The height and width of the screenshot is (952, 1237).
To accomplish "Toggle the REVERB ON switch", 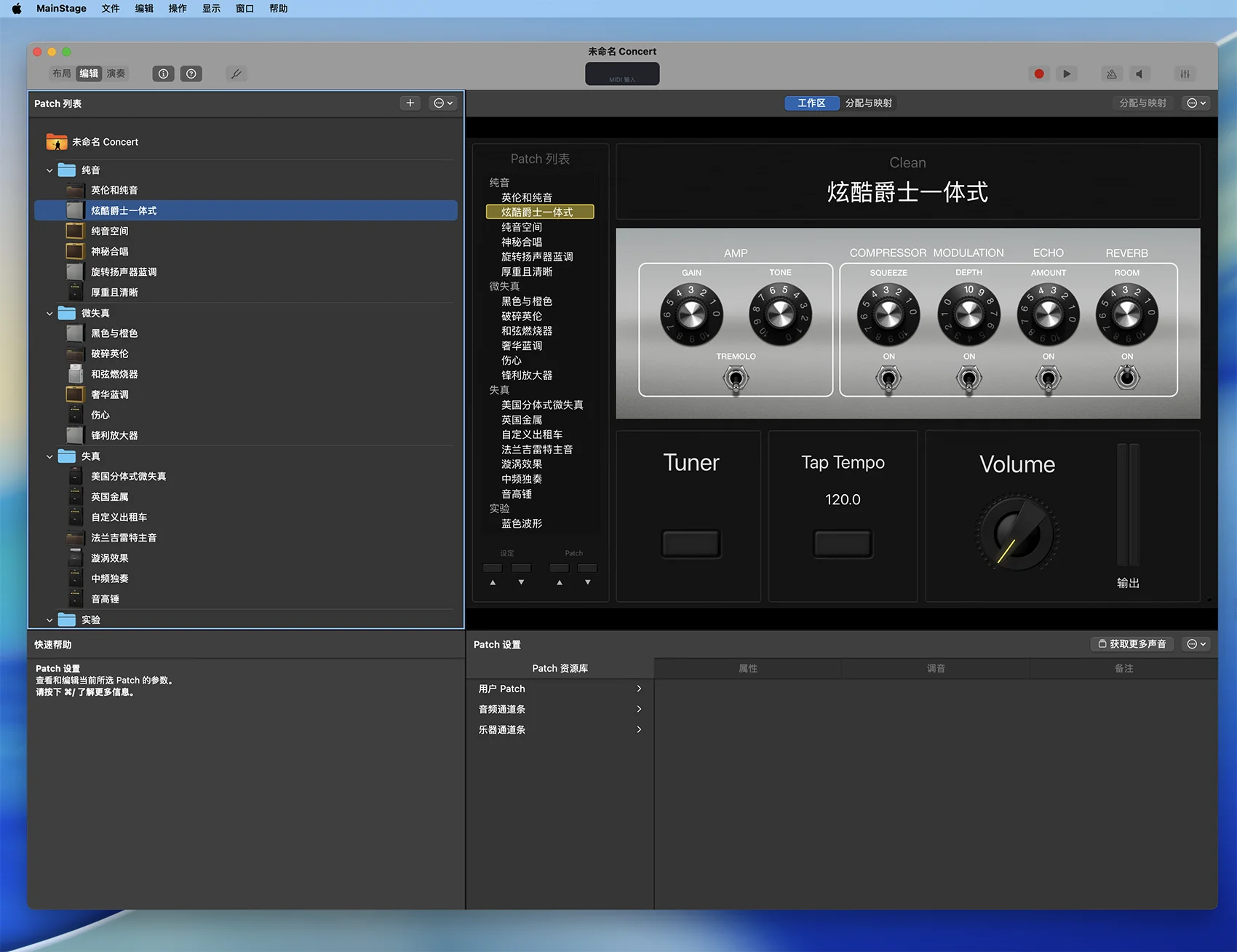I will (1126, 378).
